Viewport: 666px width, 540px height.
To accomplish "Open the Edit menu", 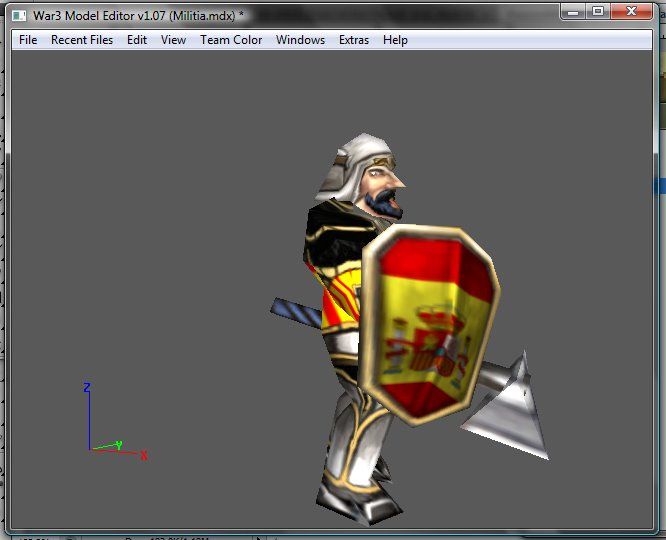I will (x=137, y=40).
